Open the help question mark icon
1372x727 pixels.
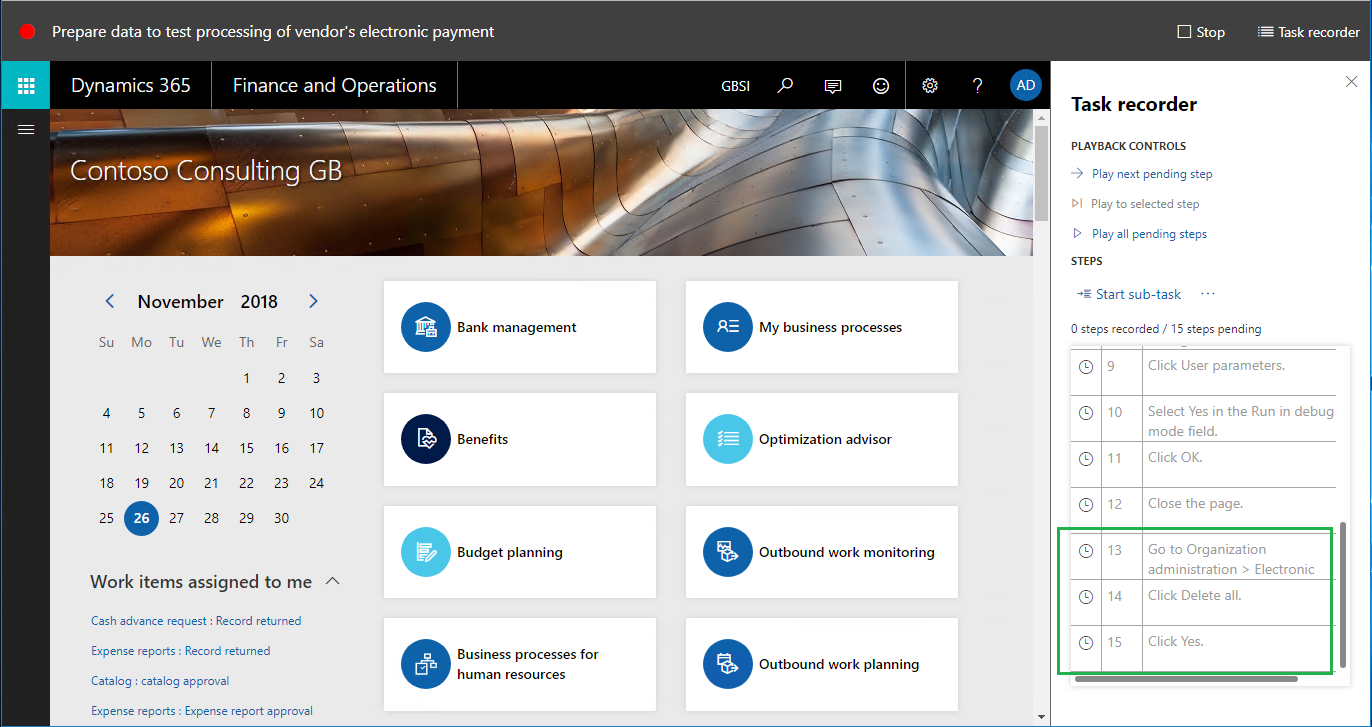978,86
